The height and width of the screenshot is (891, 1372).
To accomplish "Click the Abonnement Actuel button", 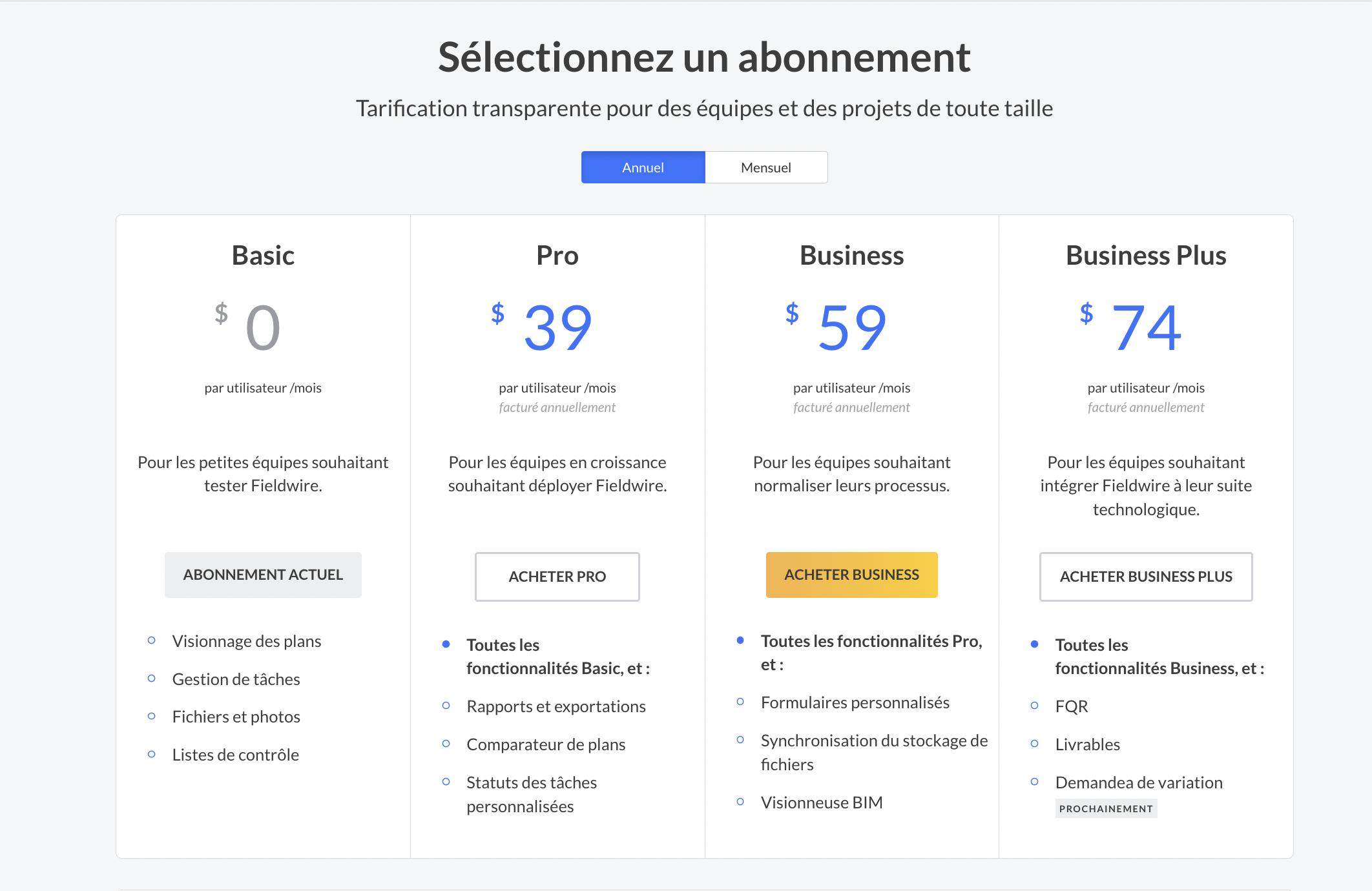I will click(x=263, y=575).
